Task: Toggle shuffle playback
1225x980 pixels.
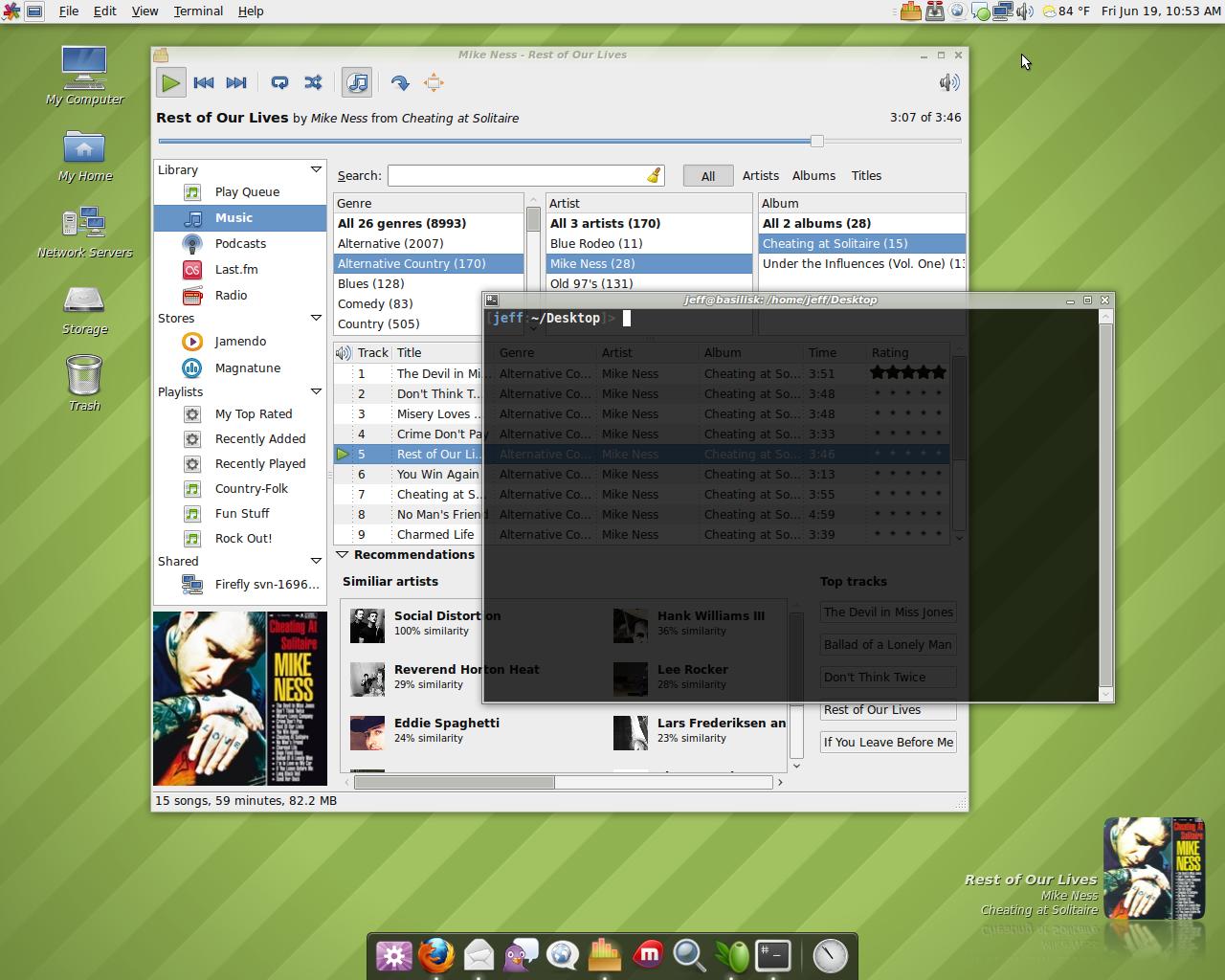Action: [313, 82]
